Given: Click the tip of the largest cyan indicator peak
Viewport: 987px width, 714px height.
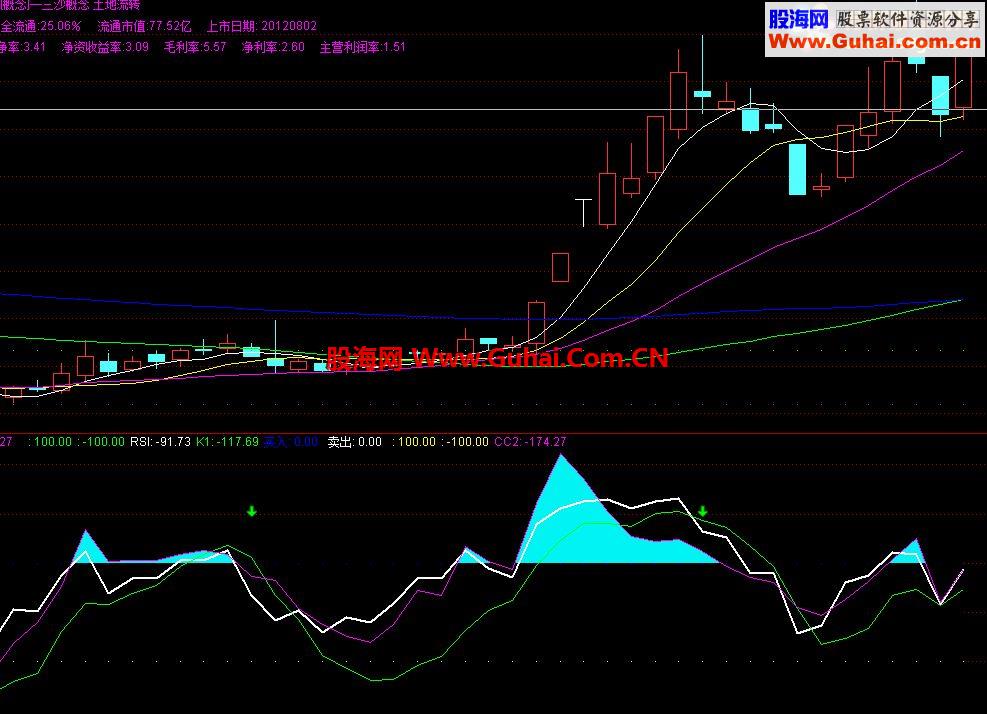Looking at the screenshot, I should pos(561,456).
